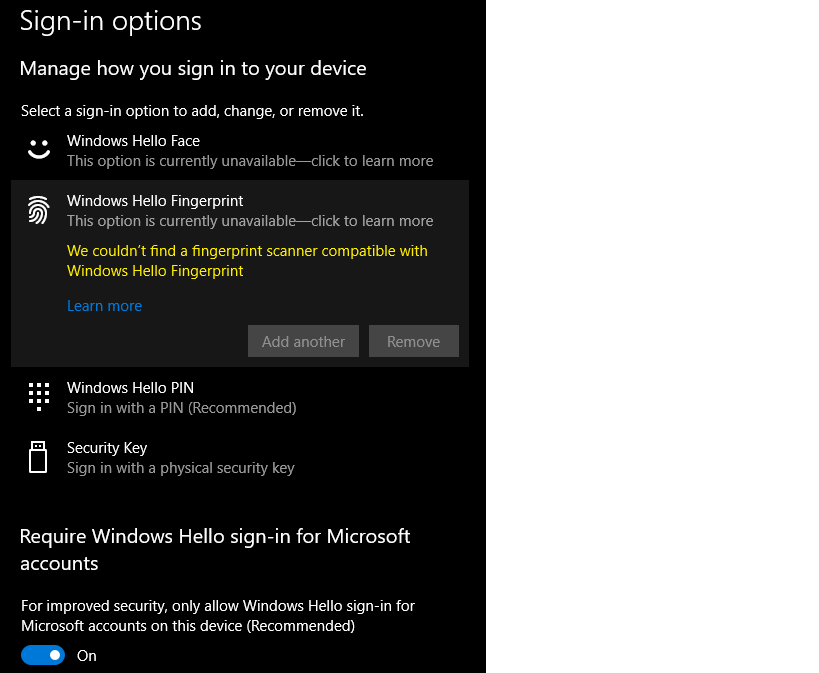Click the Windows Hello Face icon
The height and width of the screenshot is (673, 819).
click(x=38, y=150)
